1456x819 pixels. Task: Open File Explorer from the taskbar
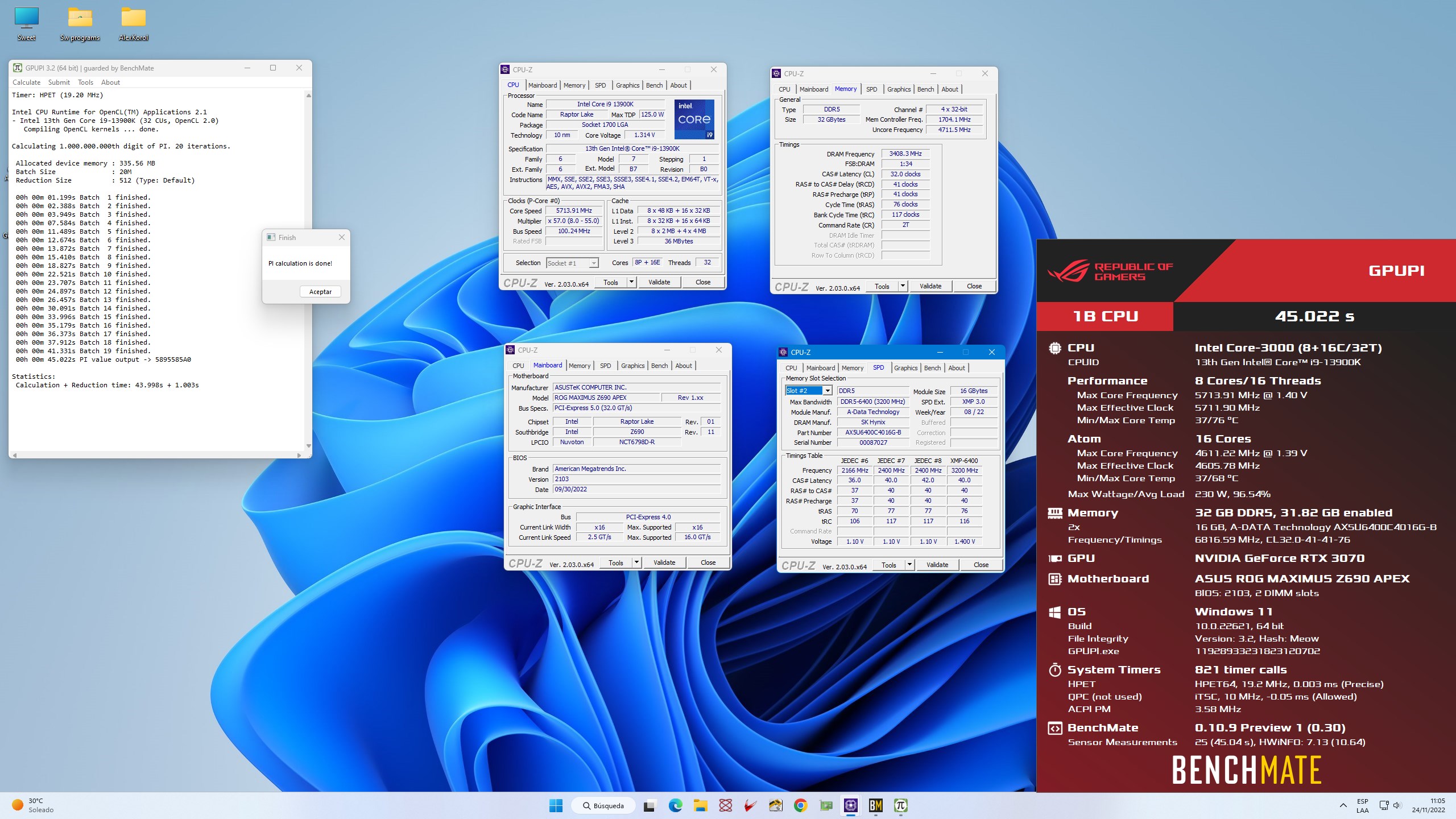pos(700,805)
